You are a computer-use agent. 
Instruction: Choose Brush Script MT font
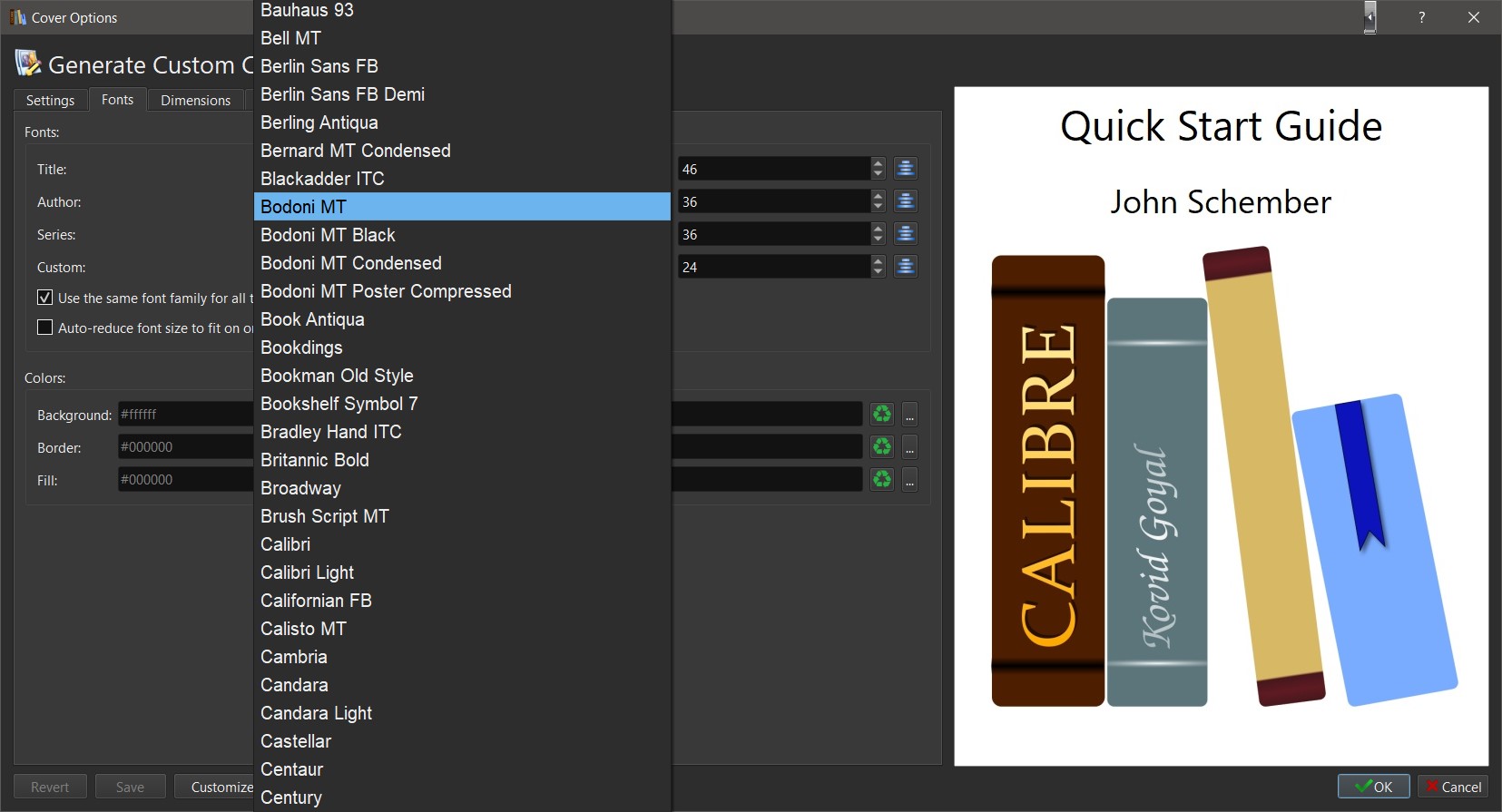tap(462, 516)
